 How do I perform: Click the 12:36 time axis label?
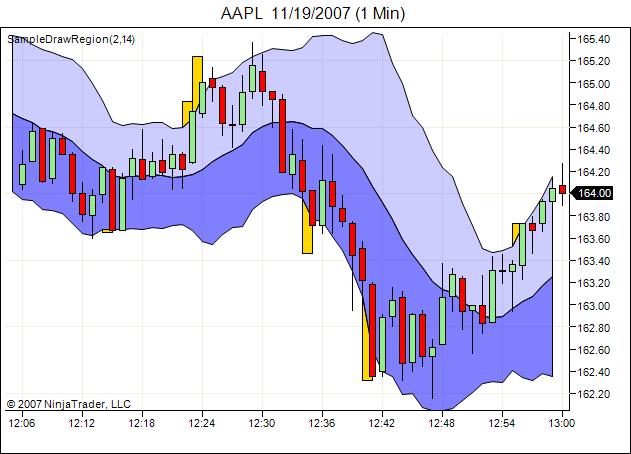pos(322,423)
